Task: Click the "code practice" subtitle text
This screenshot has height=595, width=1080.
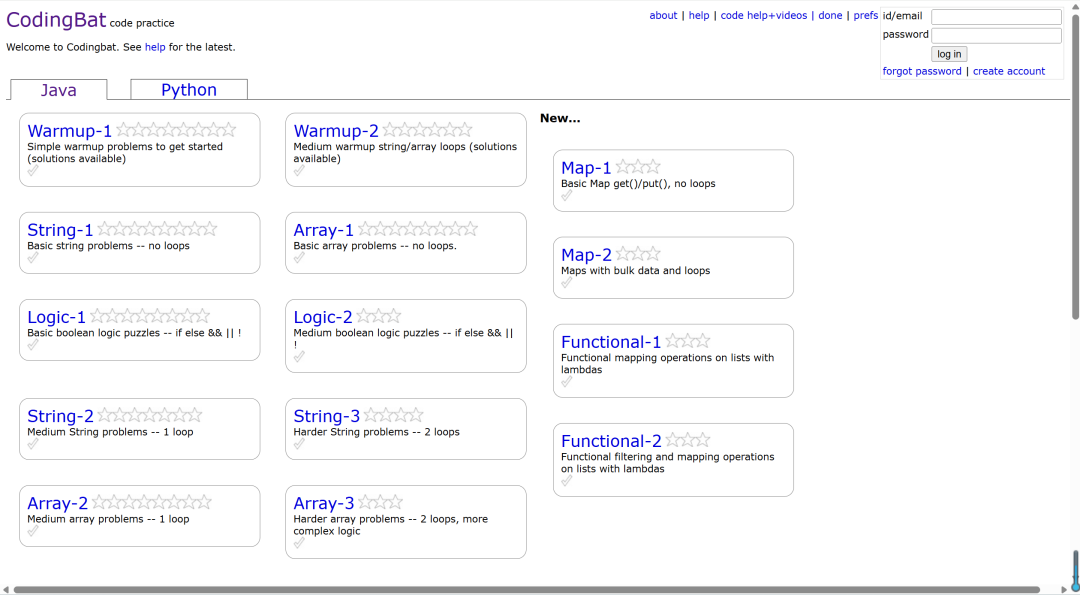Action: pyautogui.click(x=142, y=23)
